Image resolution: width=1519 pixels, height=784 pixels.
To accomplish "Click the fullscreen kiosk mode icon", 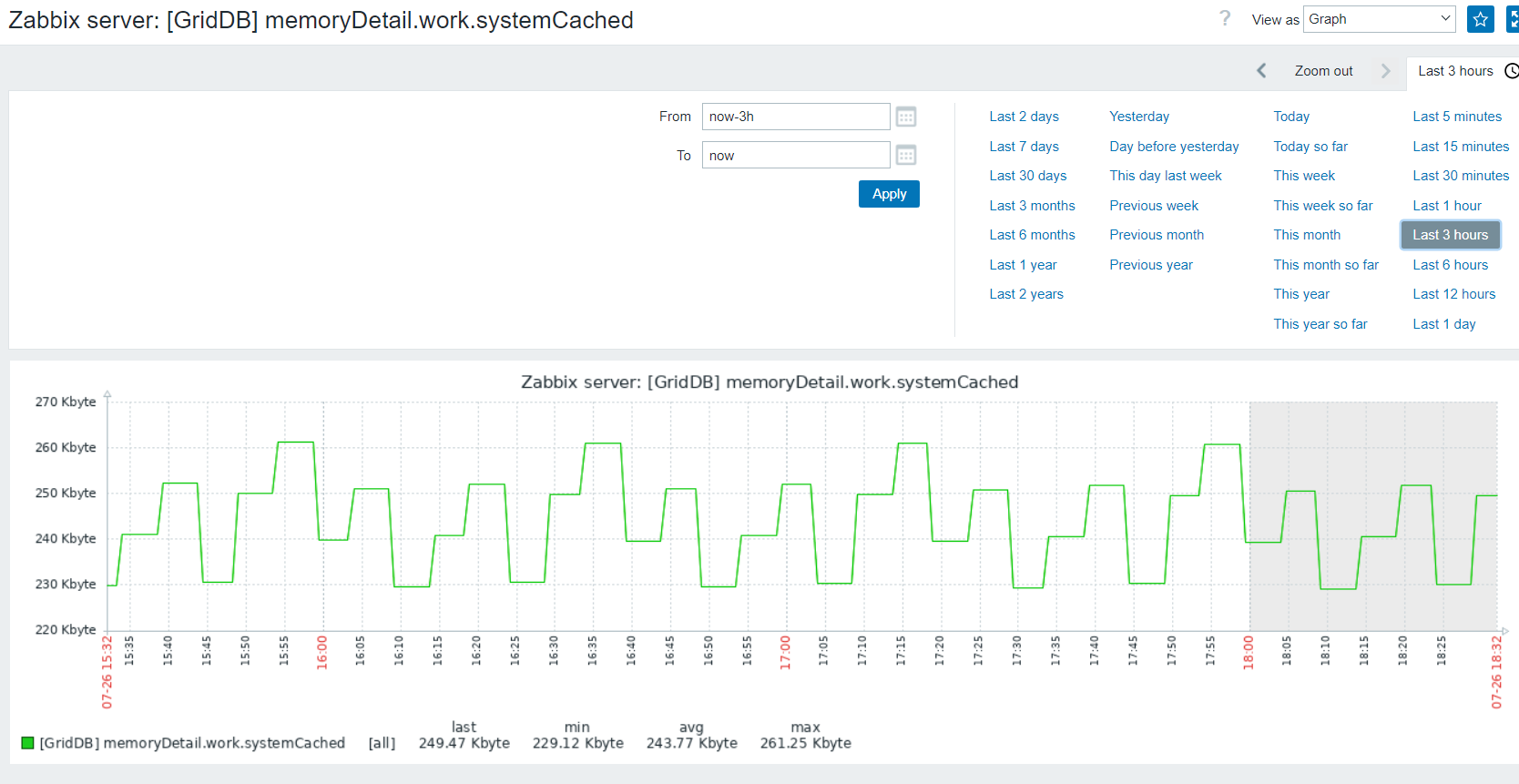I will 1513,19.
